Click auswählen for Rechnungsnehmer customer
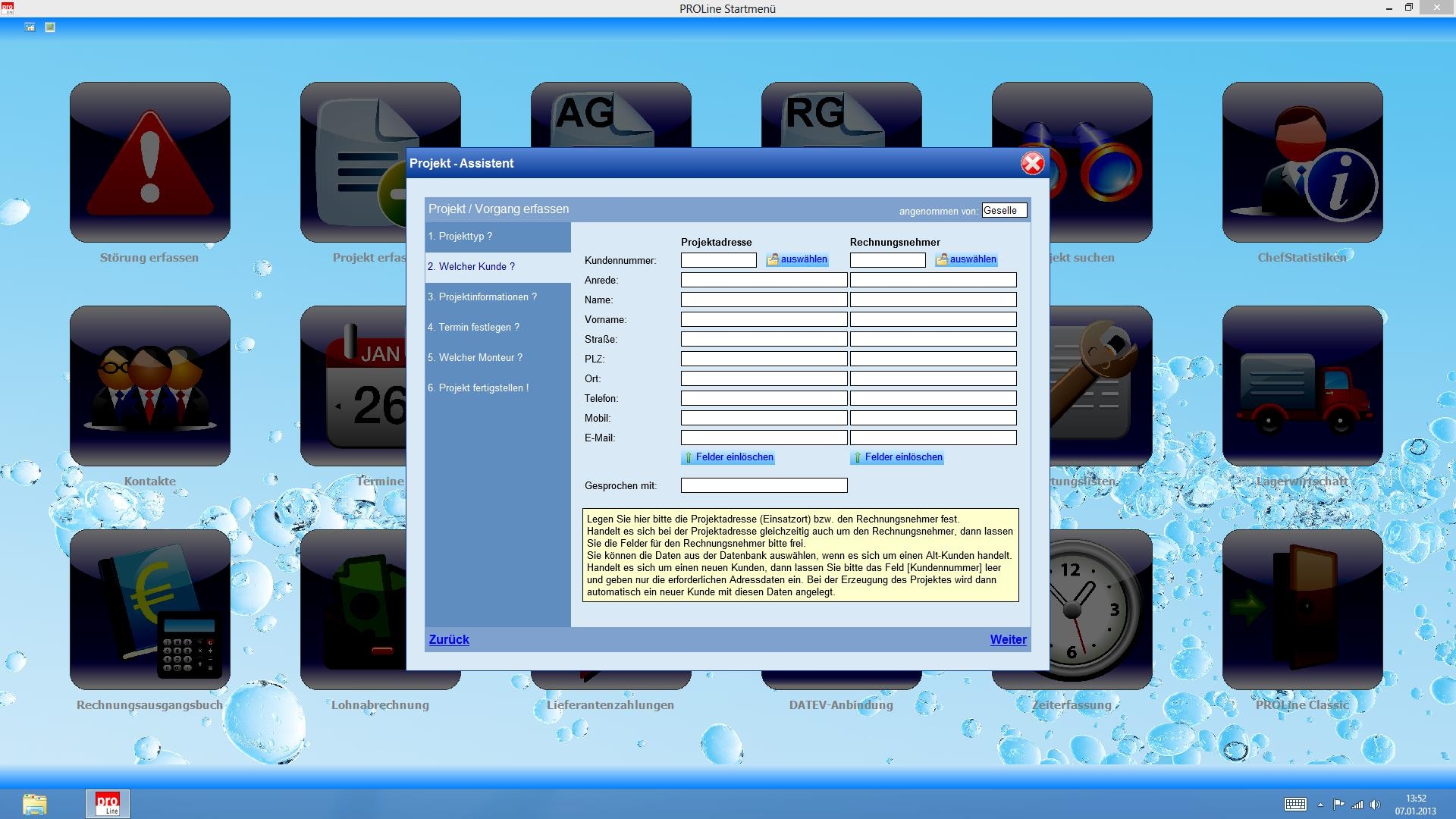Screen dimensions: 1456x819 coord(967,259)
